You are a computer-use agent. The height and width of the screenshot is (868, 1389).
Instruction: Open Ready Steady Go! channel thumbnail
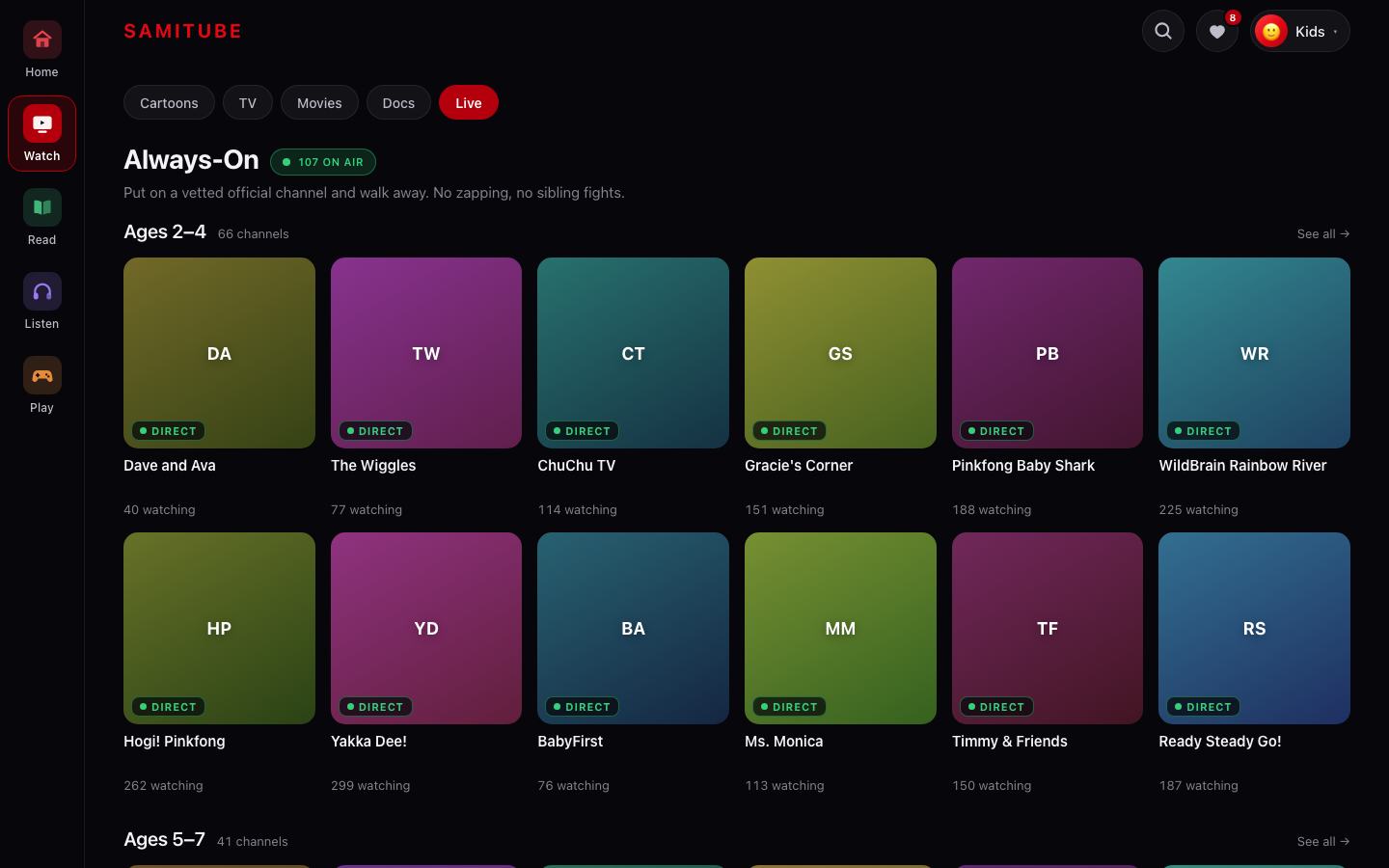point(1254,628)
